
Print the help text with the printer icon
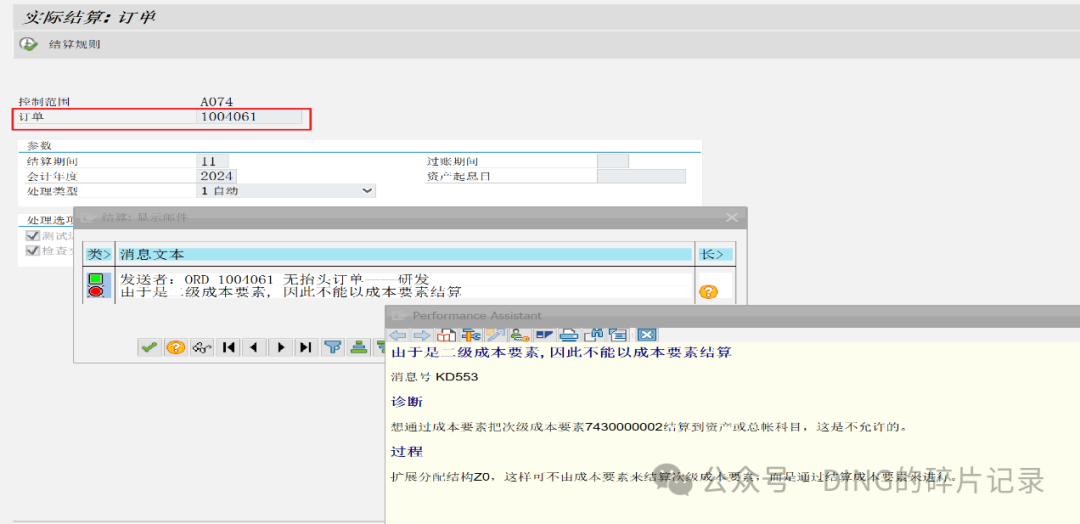(569, 335)
